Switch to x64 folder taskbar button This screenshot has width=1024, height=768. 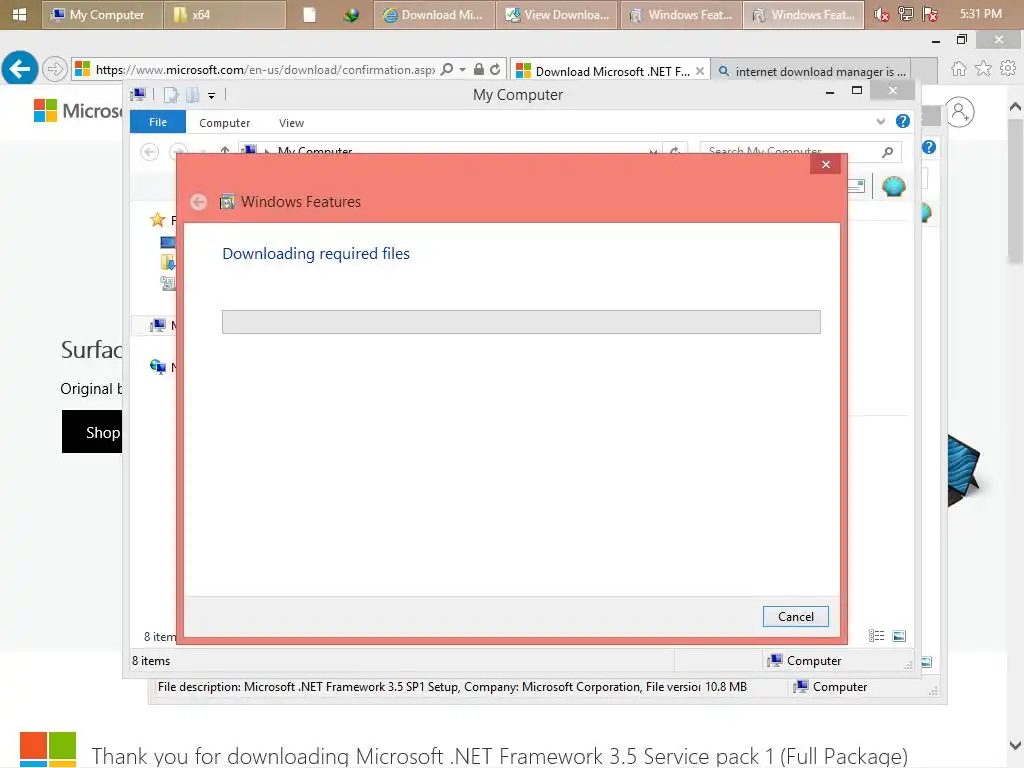click(225, 14)
